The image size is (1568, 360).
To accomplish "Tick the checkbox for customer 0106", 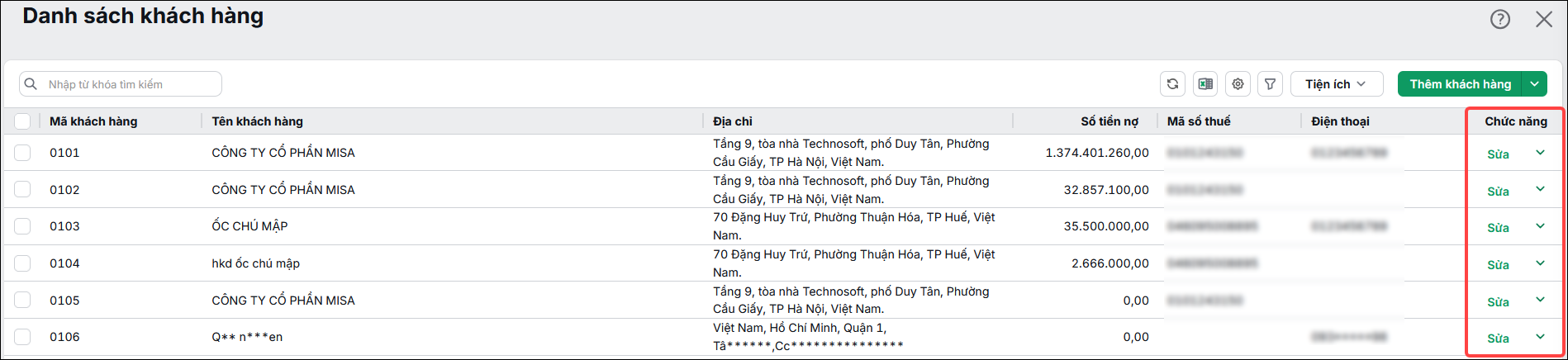I will point(22,337).
